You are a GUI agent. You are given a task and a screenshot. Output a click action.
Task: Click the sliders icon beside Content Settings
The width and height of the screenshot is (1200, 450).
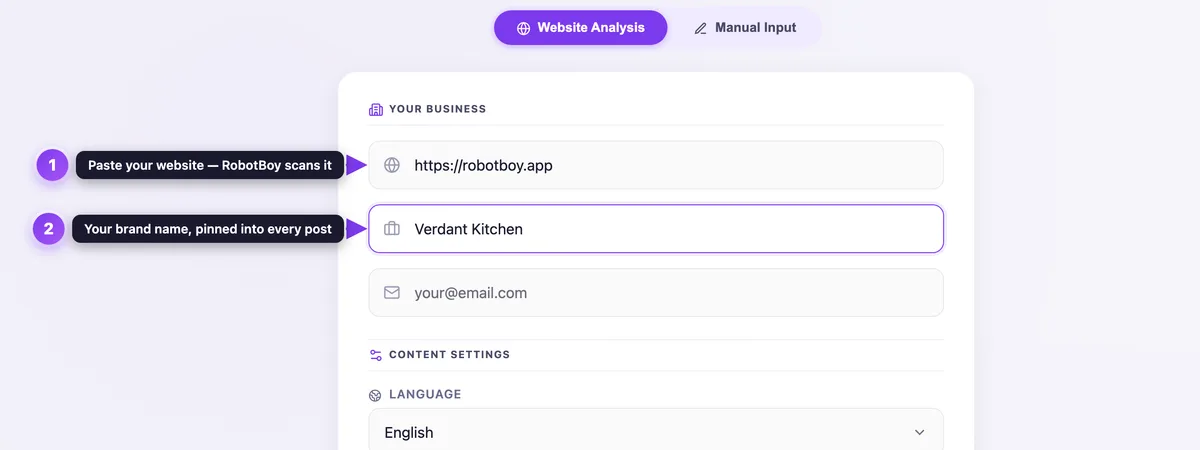(x=376, y=355)
